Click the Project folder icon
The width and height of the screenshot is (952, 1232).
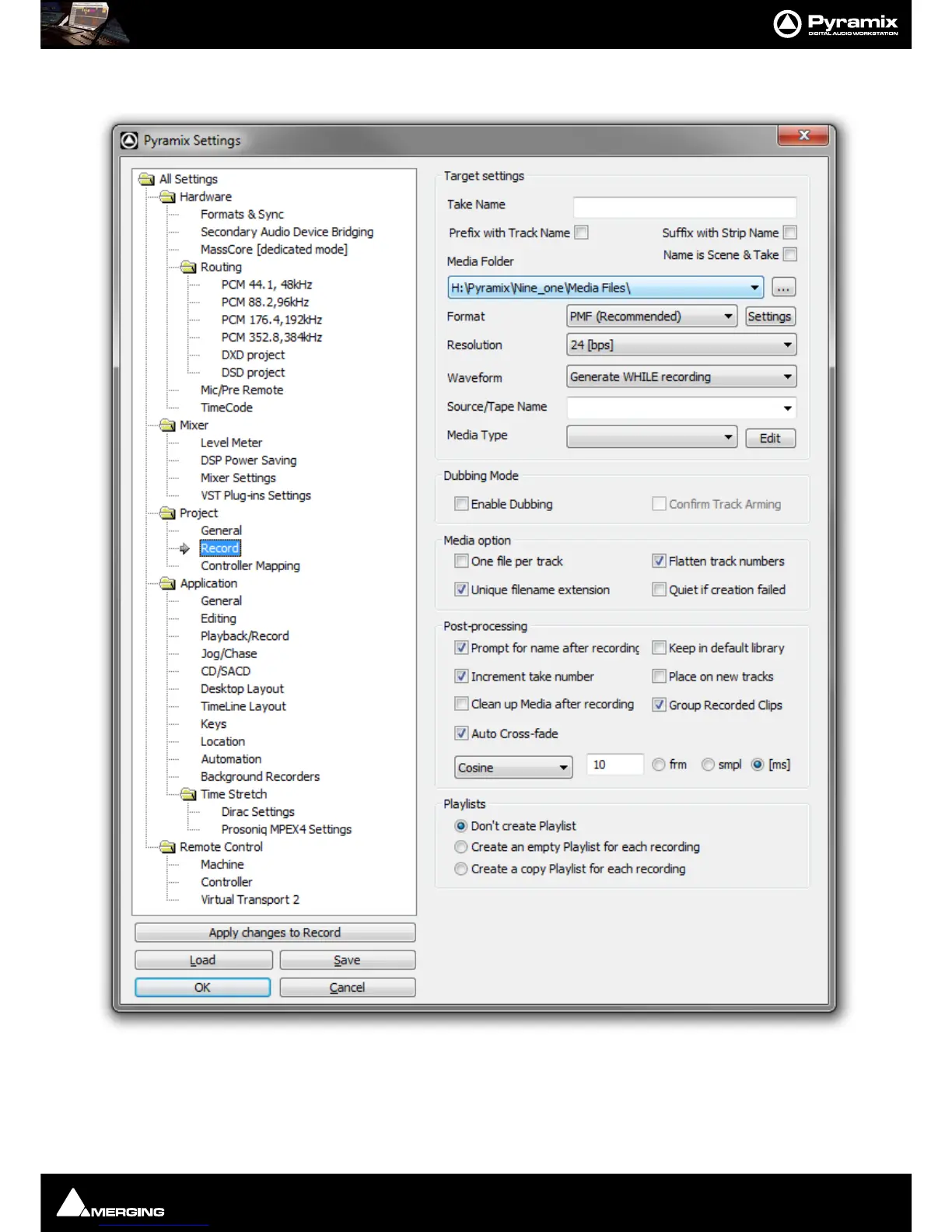(x=167, y=513)
